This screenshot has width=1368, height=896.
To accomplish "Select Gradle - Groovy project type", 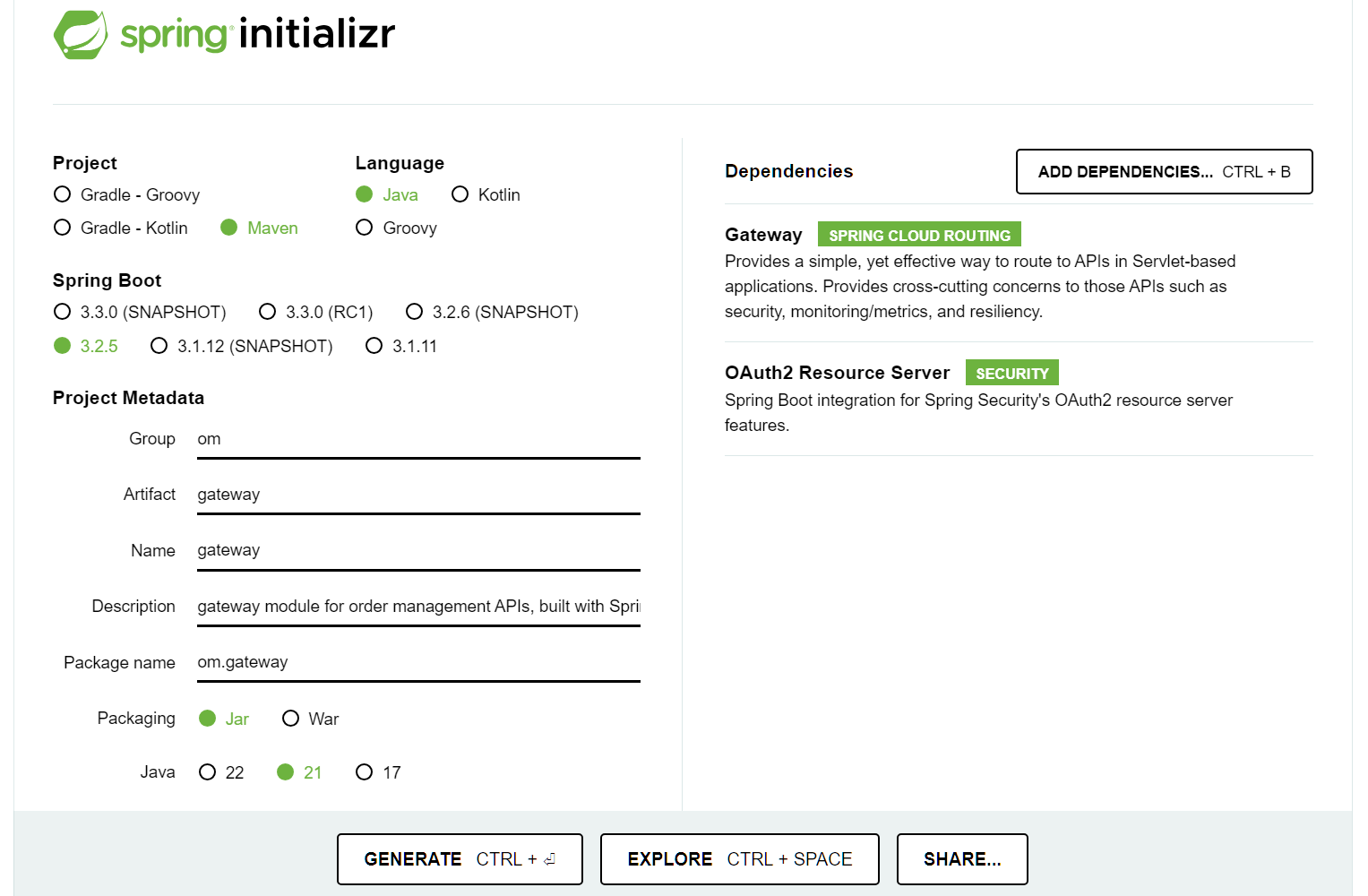I will tap(126, 194).
